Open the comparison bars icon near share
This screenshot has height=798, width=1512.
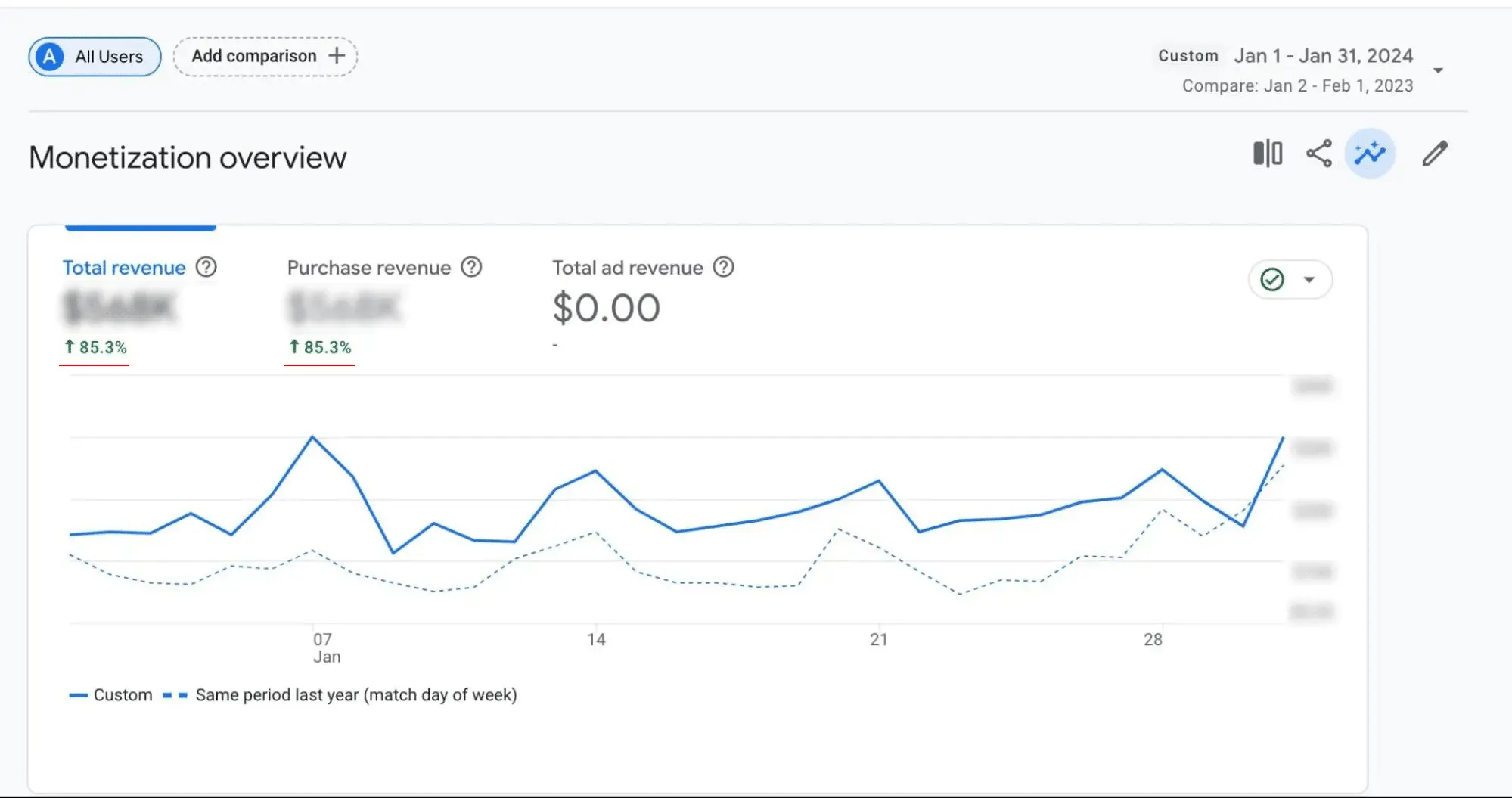[1267, 154]
